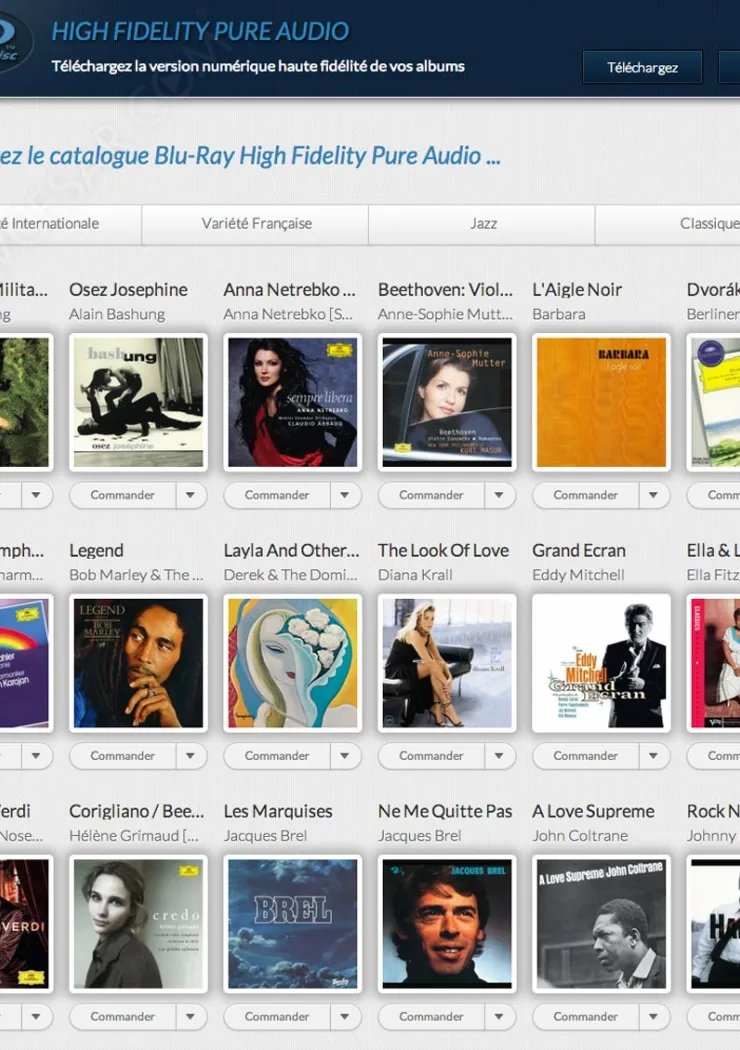This screenshot has height=1050, width=740.
Task: Open dropdown arrow for Beethoven Violin album
Action: pos(500,495)
